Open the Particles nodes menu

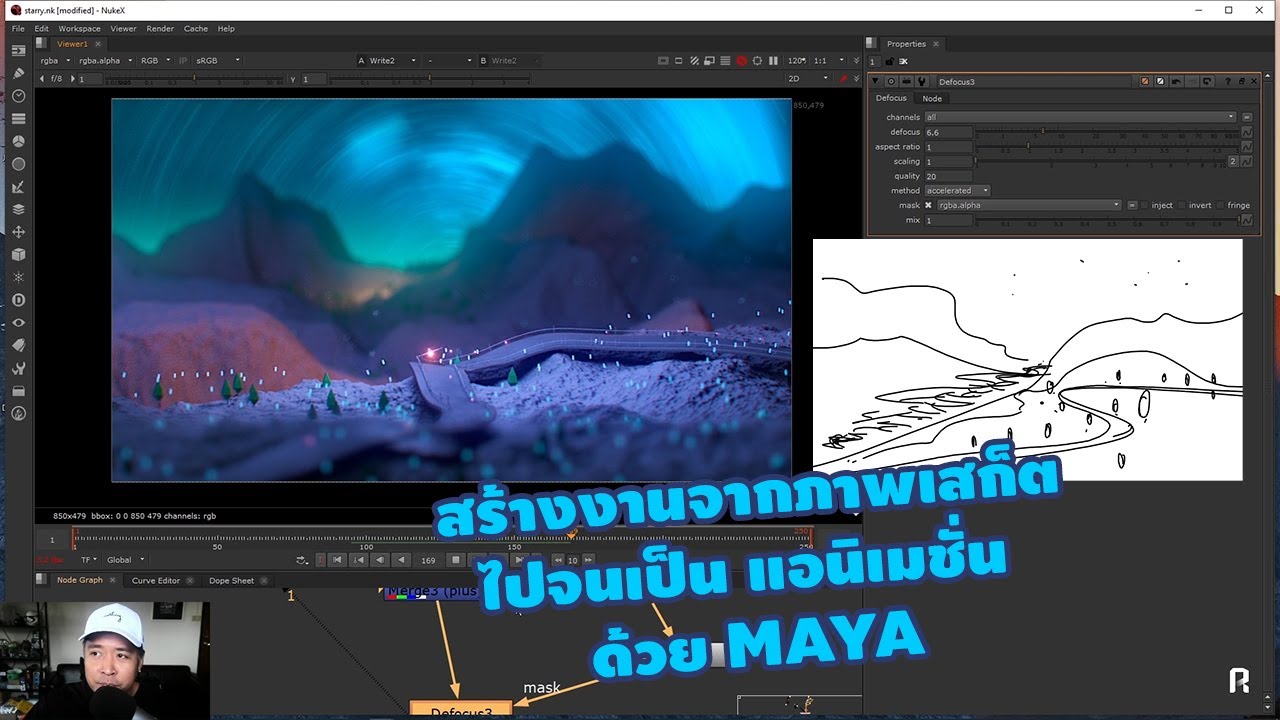coord(18,277)
